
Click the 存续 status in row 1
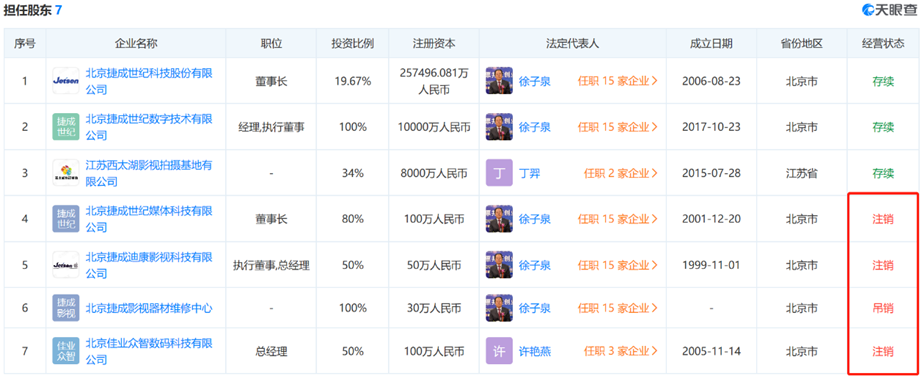(x=883, y=81)
